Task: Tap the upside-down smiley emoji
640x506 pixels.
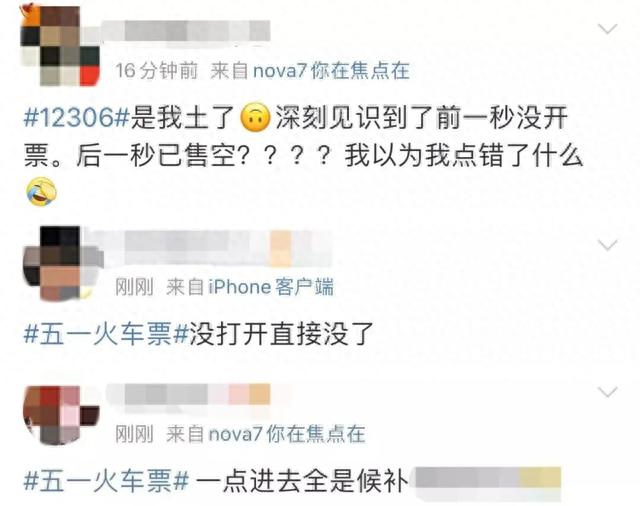Action: 256,118
